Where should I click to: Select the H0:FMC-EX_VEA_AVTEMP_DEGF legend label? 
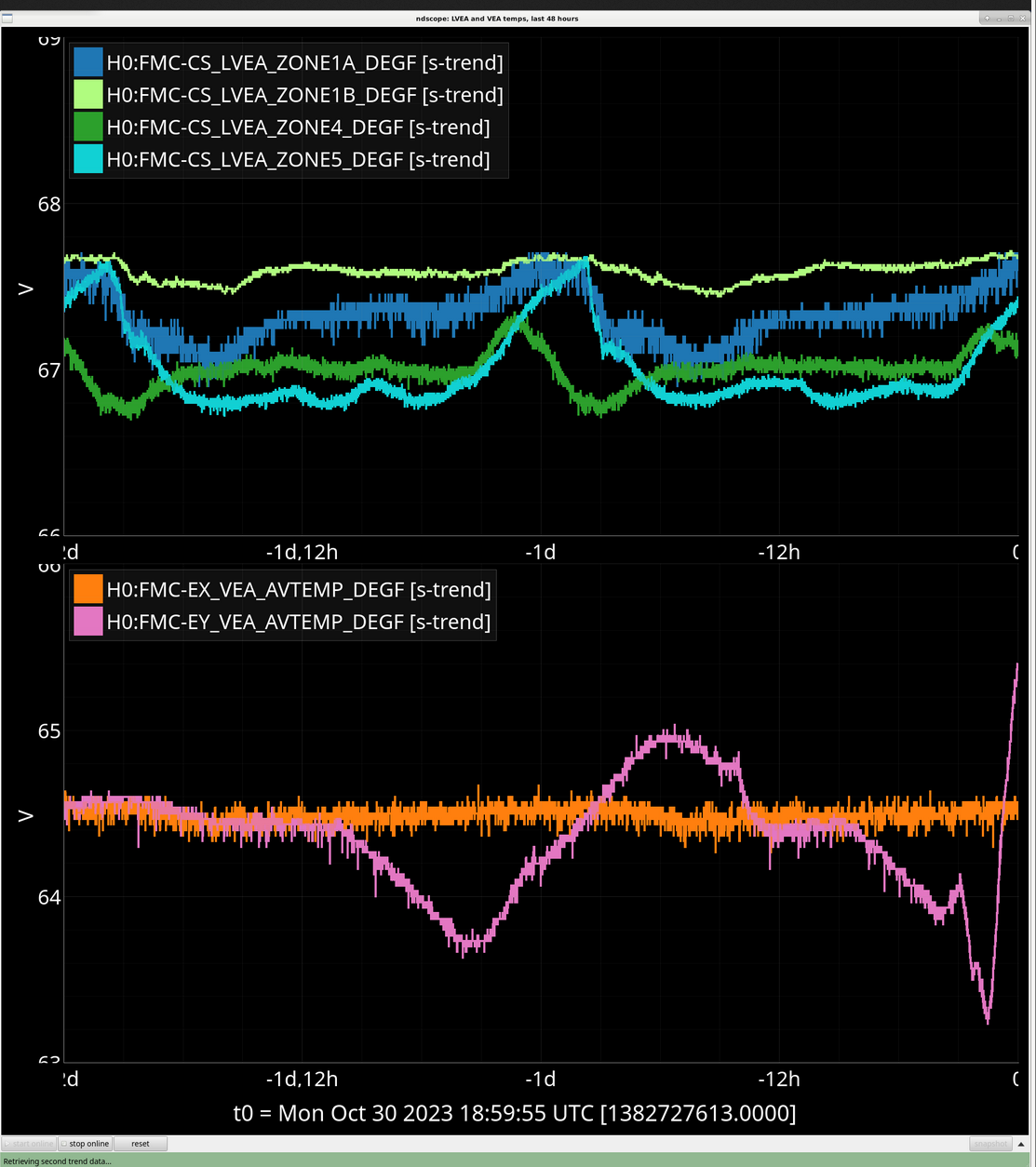coord(298,589)
